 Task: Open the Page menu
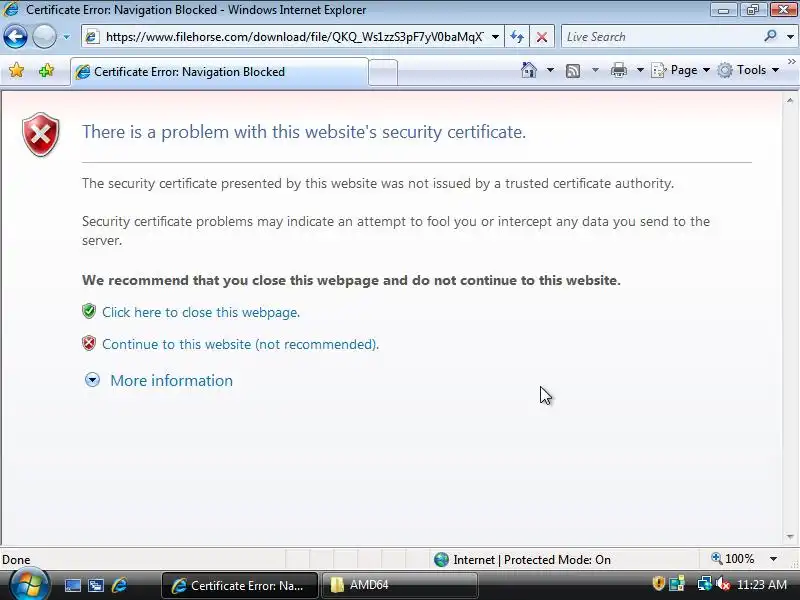pos(681,70)
